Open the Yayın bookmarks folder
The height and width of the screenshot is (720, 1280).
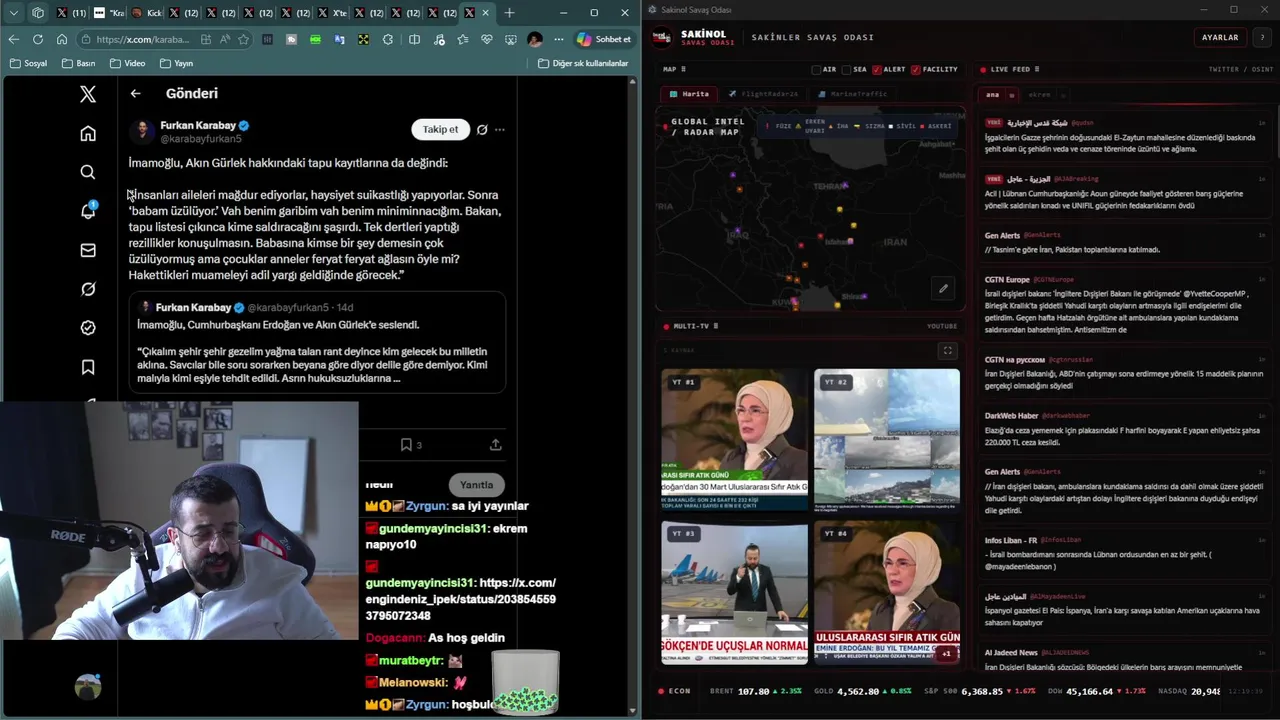pos(177,63)
